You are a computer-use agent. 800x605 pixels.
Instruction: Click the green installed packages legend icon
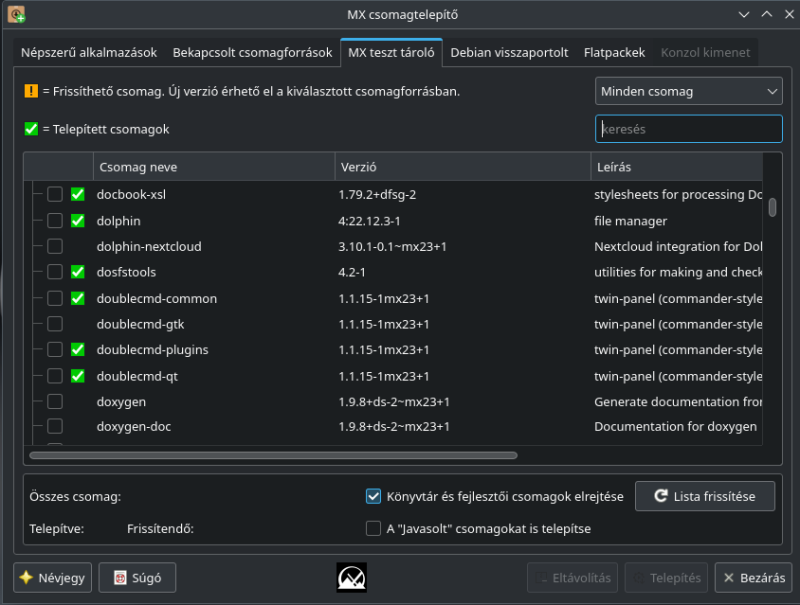[x=31, y=129]
